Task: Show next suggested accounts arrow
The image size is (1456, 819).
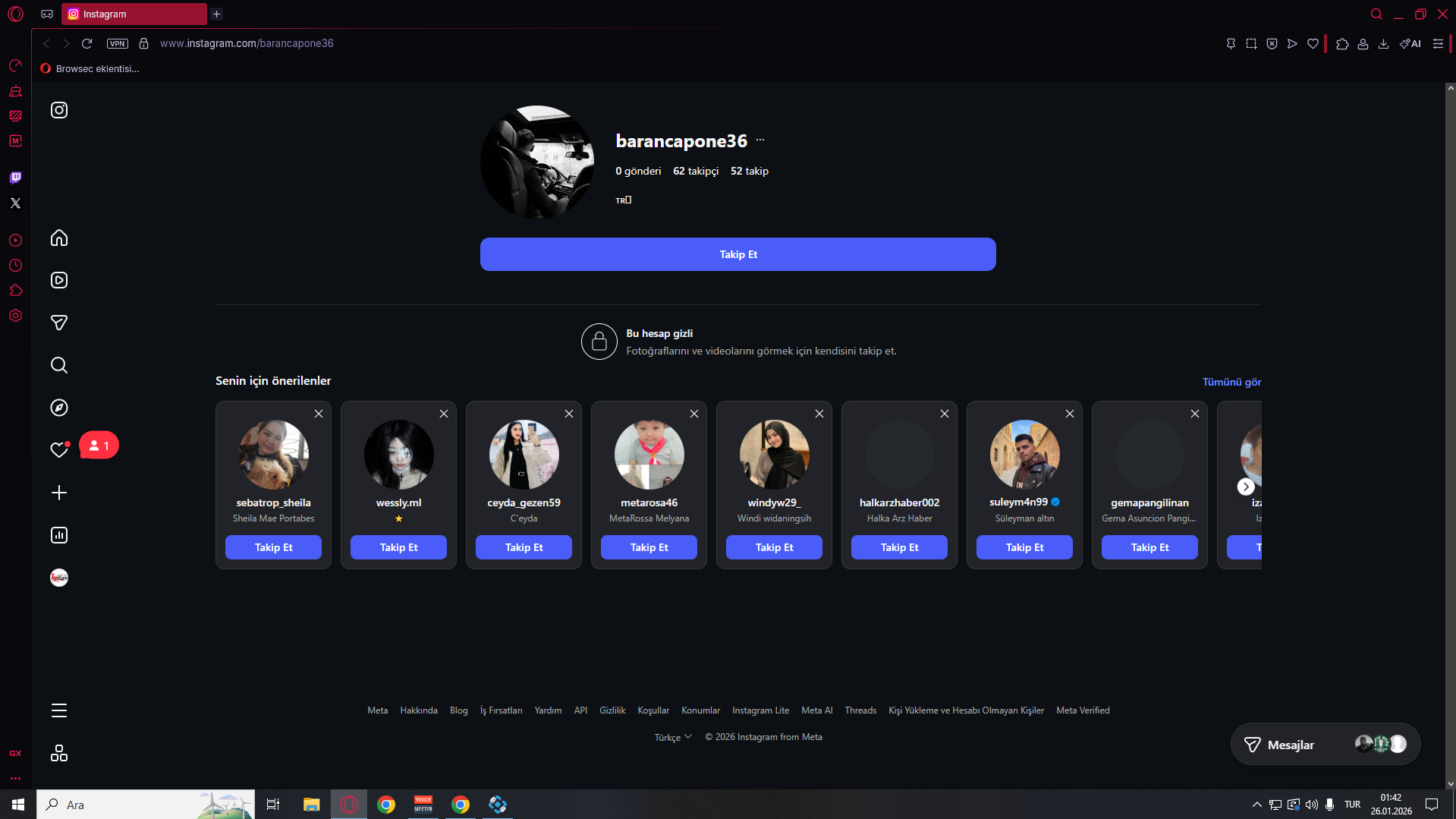Action: tap(1246, 487)
